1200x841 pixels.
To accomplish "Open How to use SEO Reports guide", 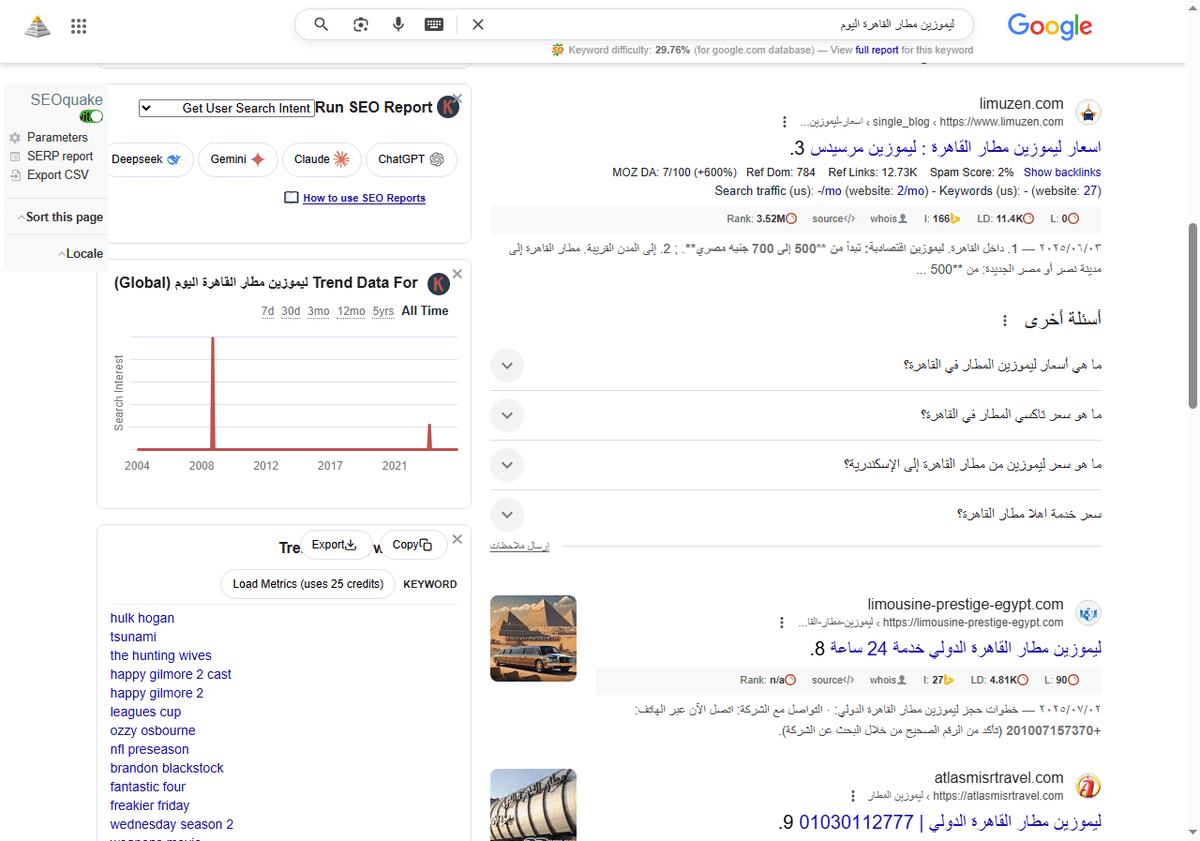I will tap(365, 196).
